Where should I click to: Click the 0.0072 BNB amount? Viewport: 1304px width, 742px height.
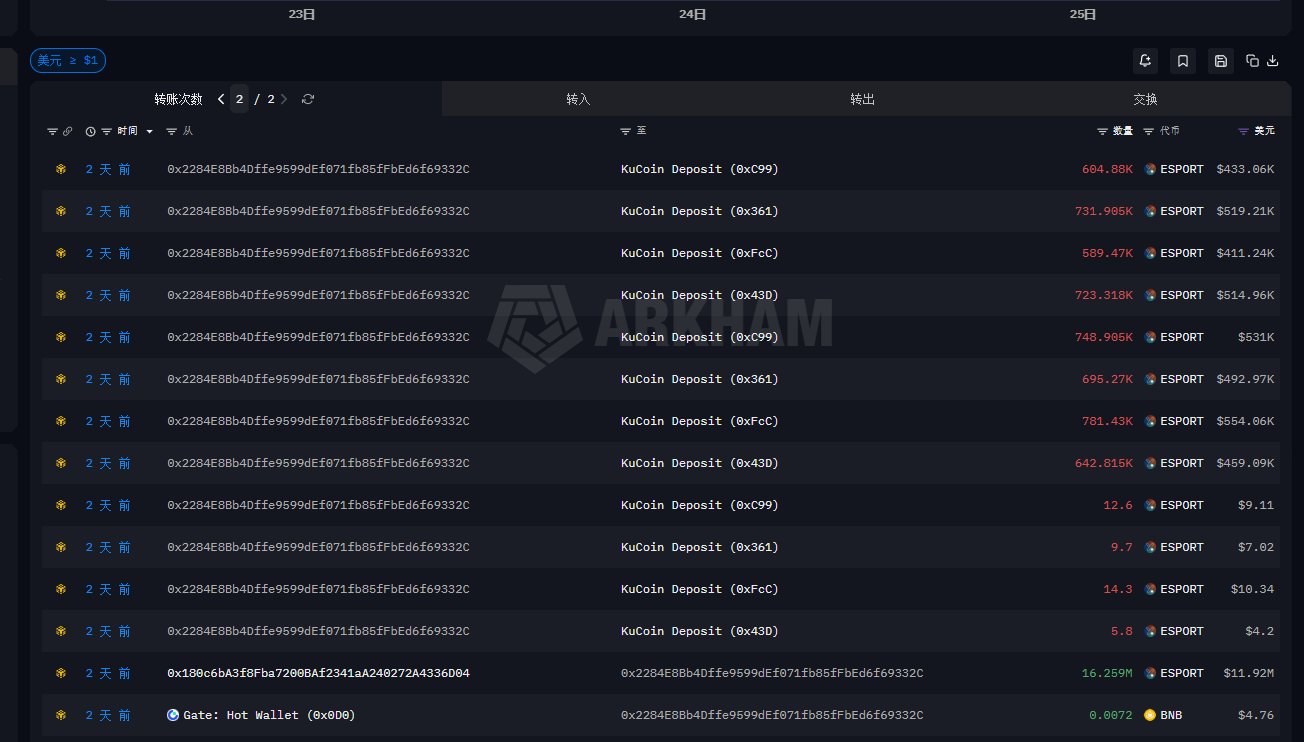(x=1111, y=715)
